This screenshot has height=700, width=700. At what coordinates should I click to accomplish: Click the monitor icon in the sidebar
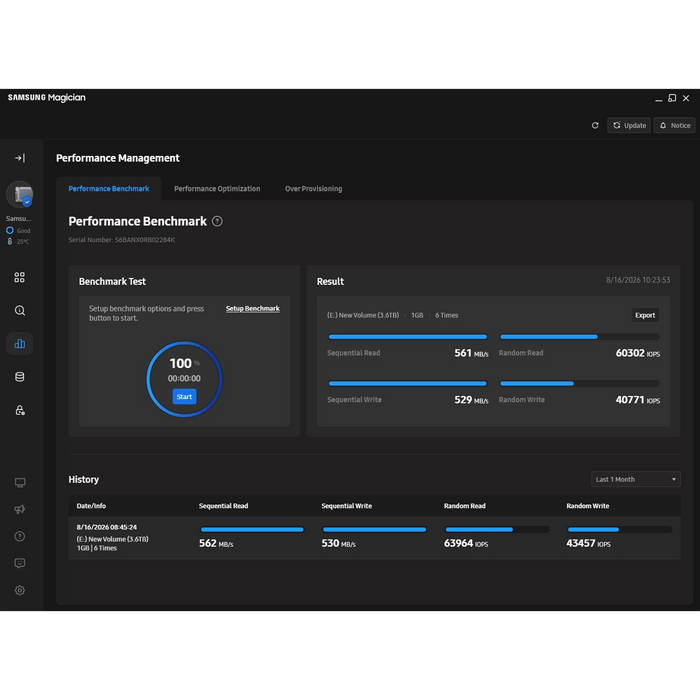point(20,483)
